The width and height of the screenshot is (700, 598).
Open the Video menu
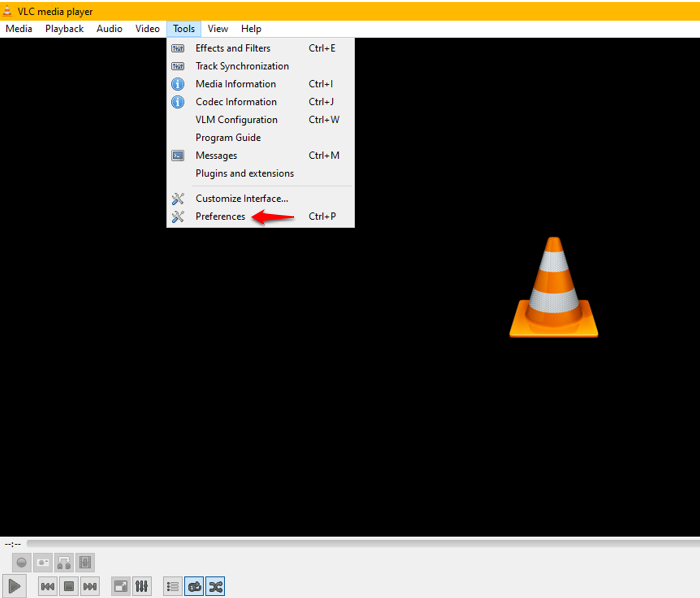pos(147,29)
